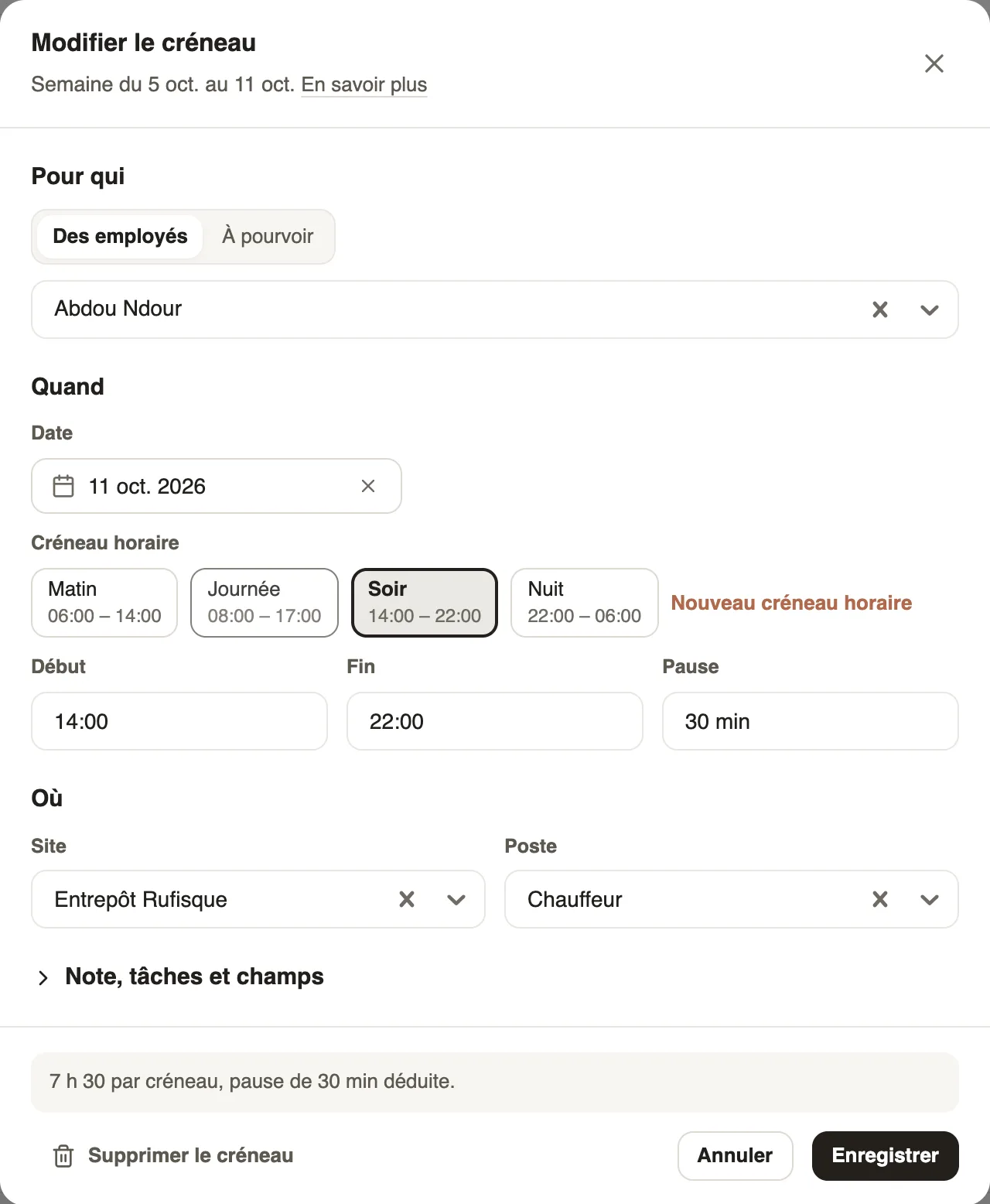The height and width of the screenshot is (1204, 990).
Task: Switch to À pourvoir tab
Action: (268, 236)
